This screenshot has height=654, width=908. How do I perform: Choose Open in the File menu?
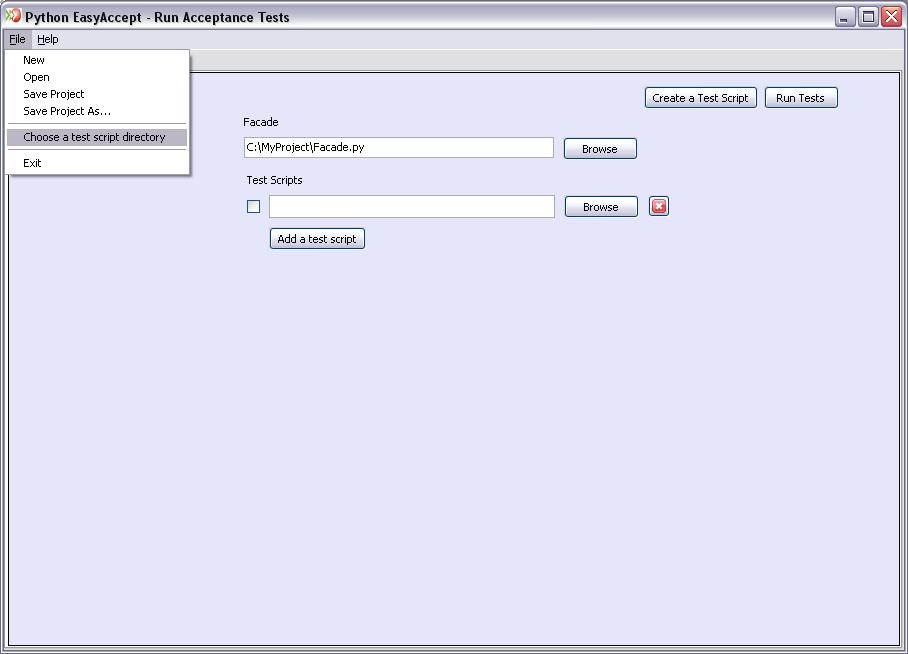[x=36, y=77]
